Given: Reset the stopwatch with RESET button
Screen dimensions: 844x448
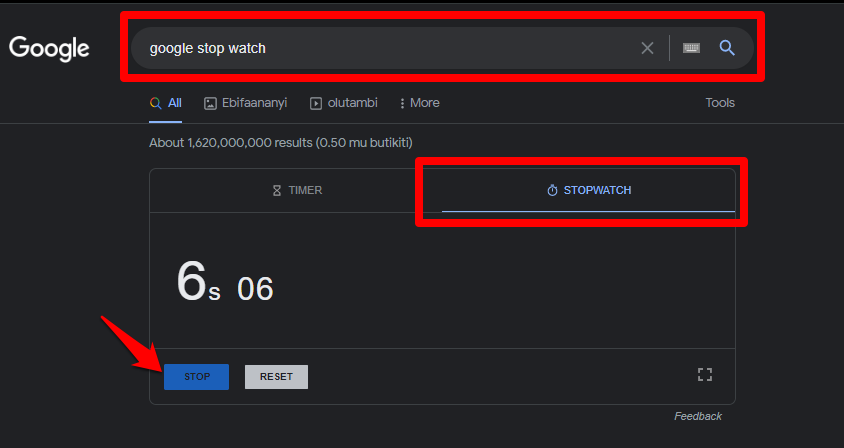Looking at the screenshot, I should 276,377.
